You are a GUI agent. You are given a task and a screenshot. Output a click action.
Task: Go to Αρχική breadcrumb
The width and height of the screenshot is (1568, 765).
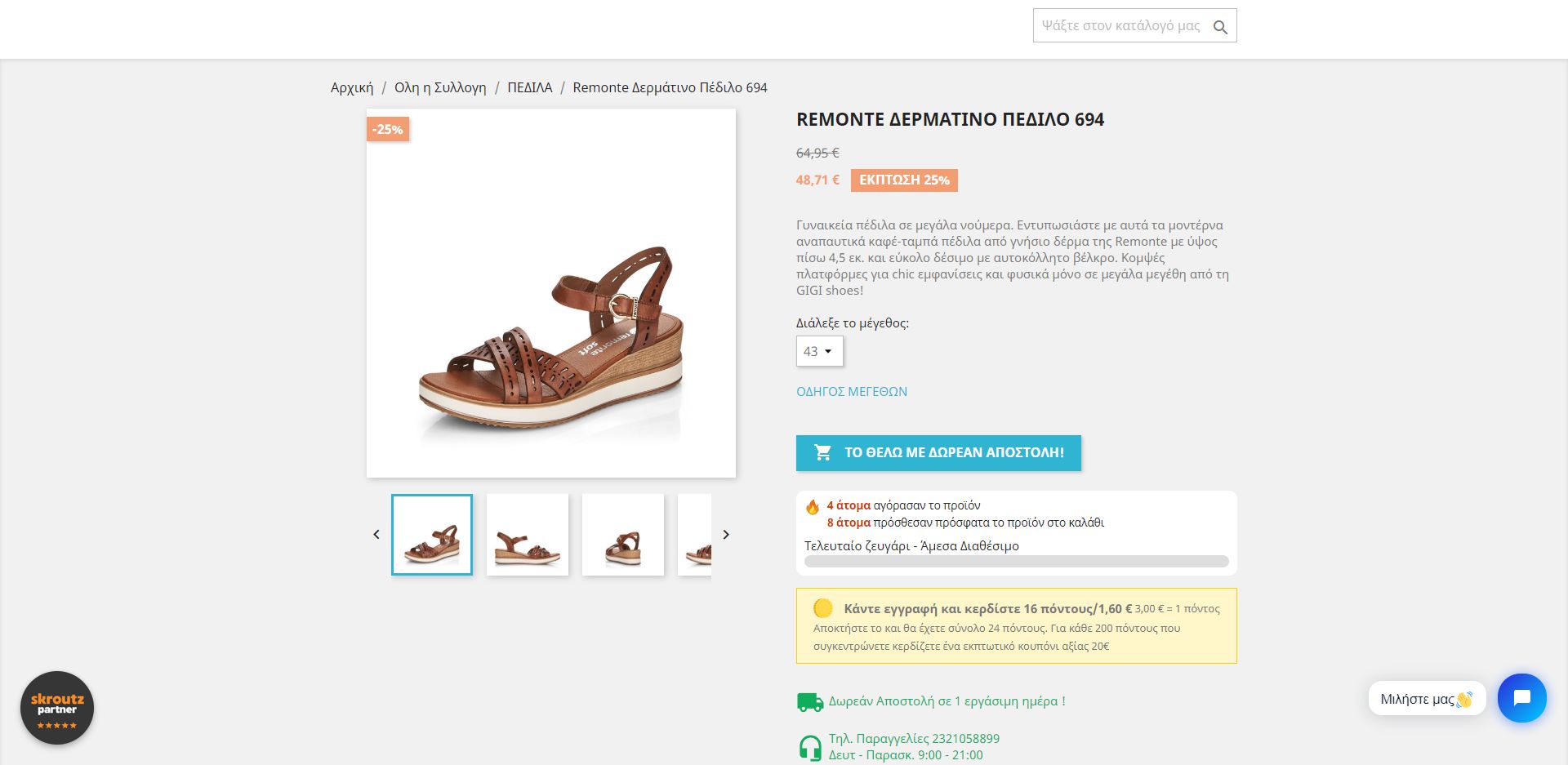point(352,87)
